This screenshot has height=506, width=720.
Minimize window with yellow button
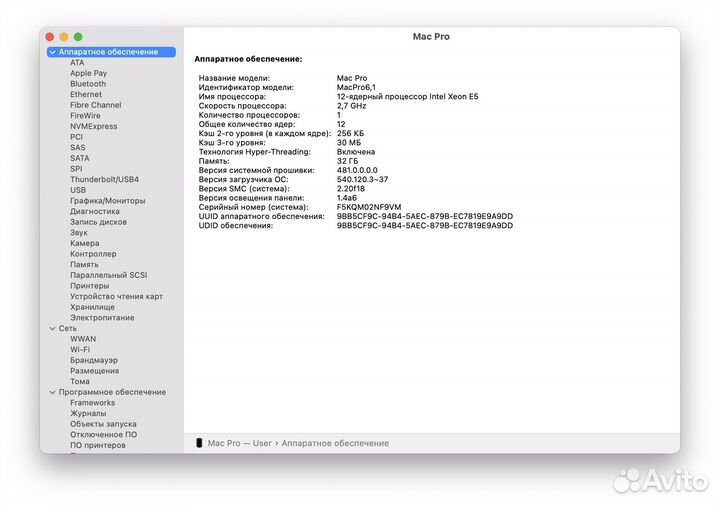coord(64,37)
